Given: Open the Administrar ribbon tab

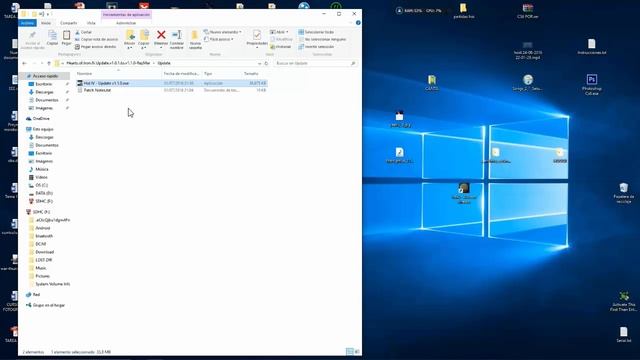Looking at the screenshot, I should (x=126, y=23).
